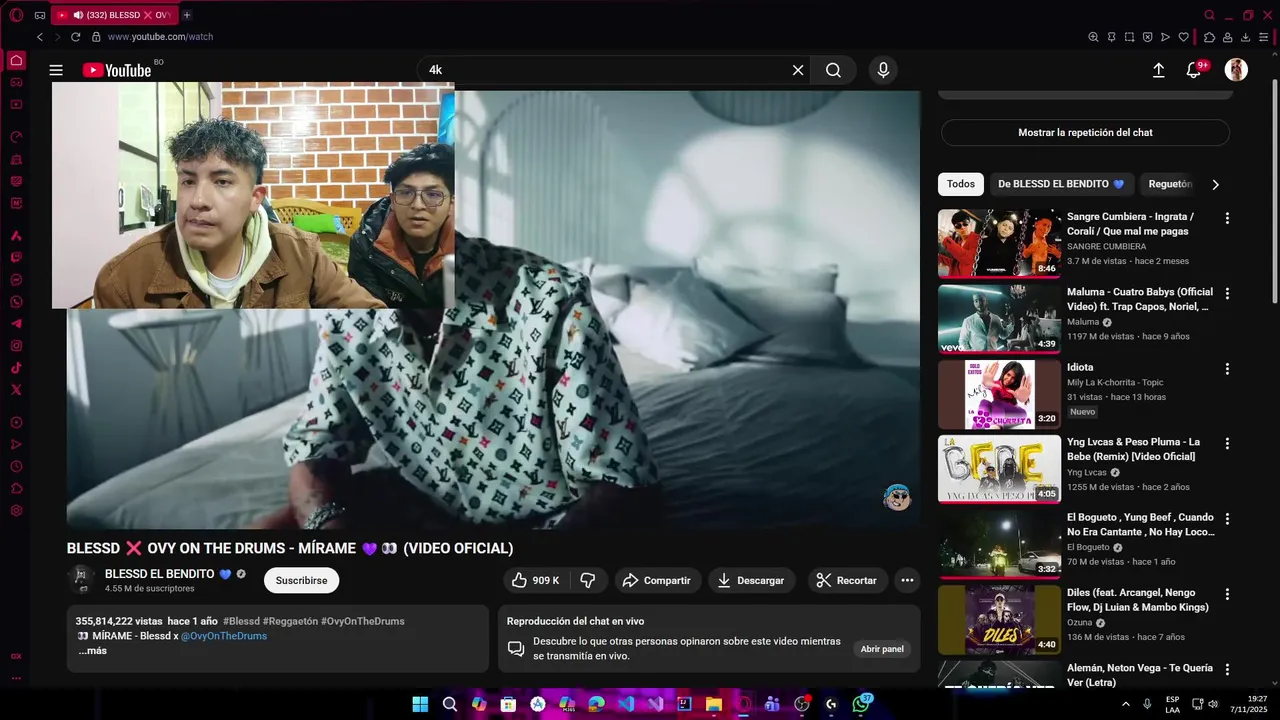
Task: Open the Diles (feat. Arcangel) video title
Action: [x=1138, y=600]
